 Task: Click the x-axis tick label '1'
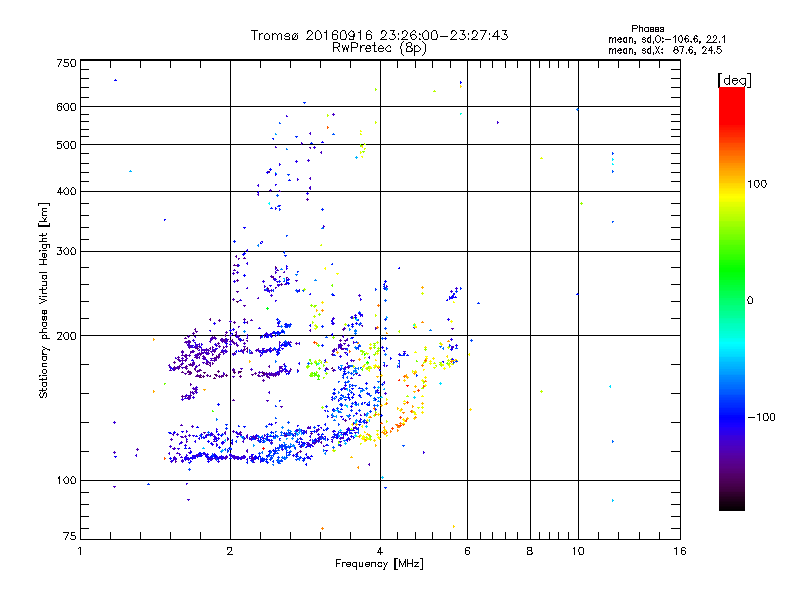point(80,551)
